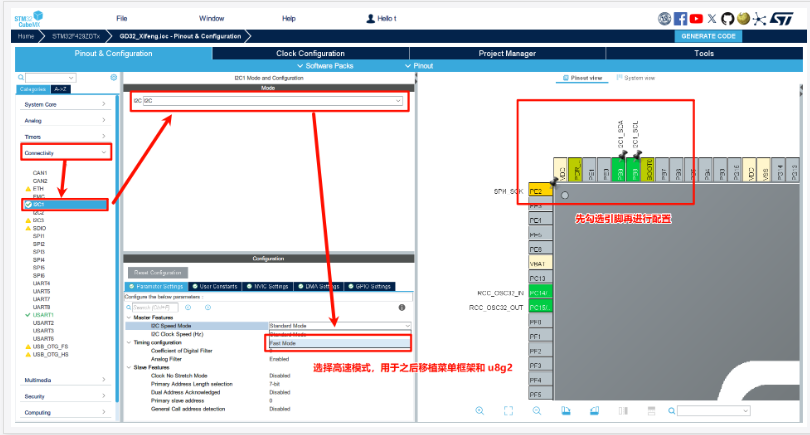Image resolution: width=810 pixels, height=435 pixels.
Task: Toggle the horizontal split view icon
Action: pyautogui.click(x=651, y=411)
